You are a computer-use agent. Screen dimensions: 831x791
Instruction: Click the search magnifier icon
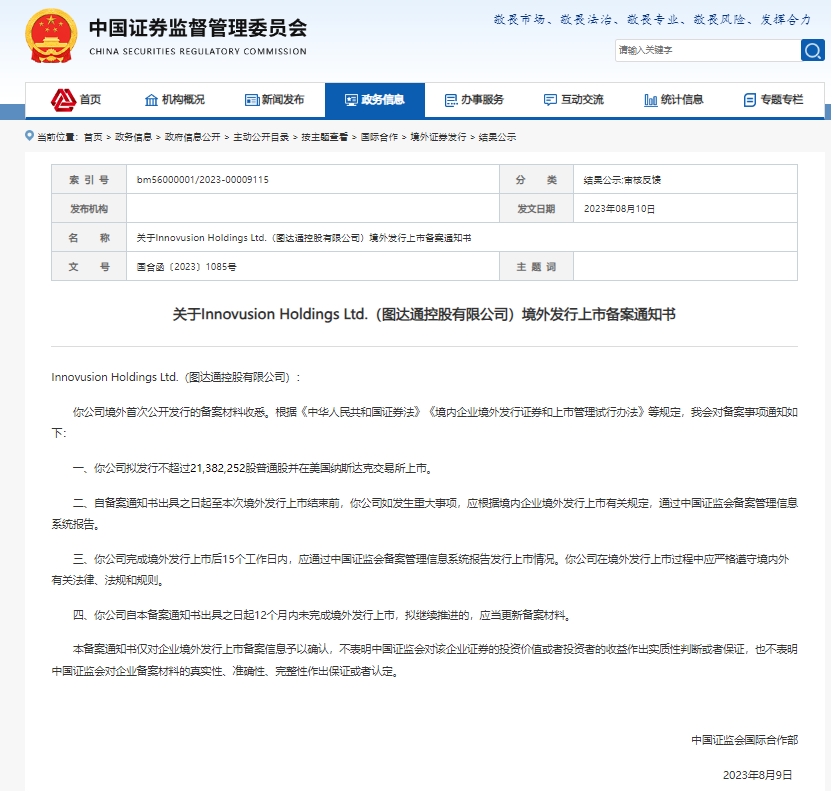click(x=813, y=50)
